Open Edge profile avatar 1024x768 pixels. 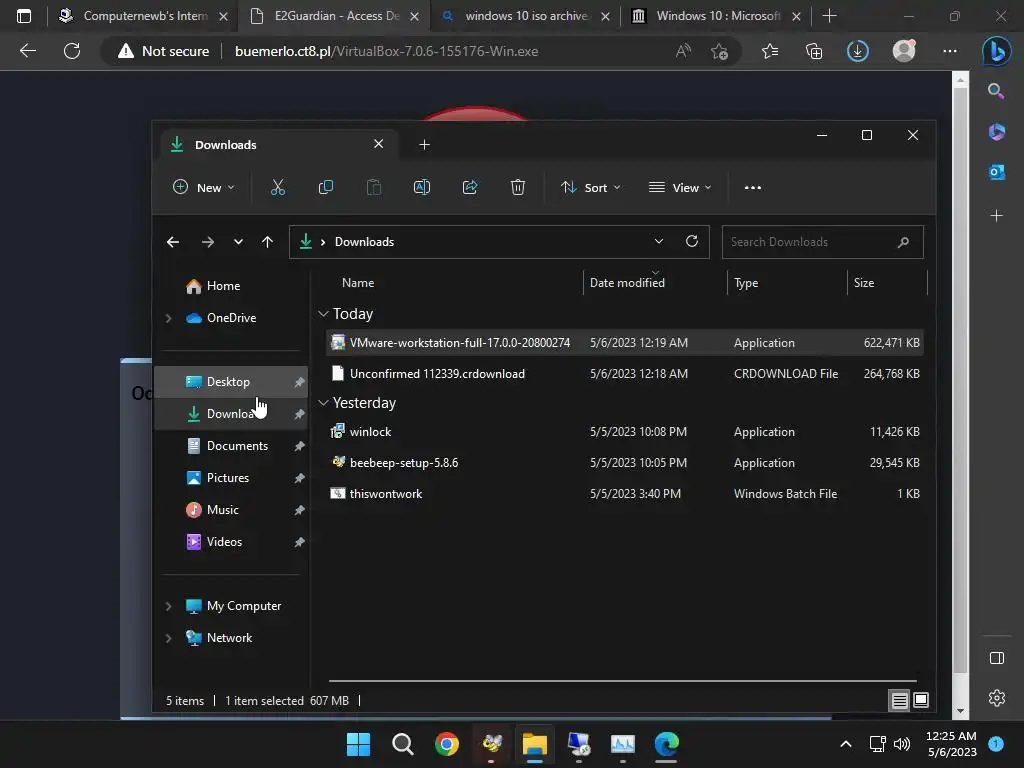click(x=904, y=51)
